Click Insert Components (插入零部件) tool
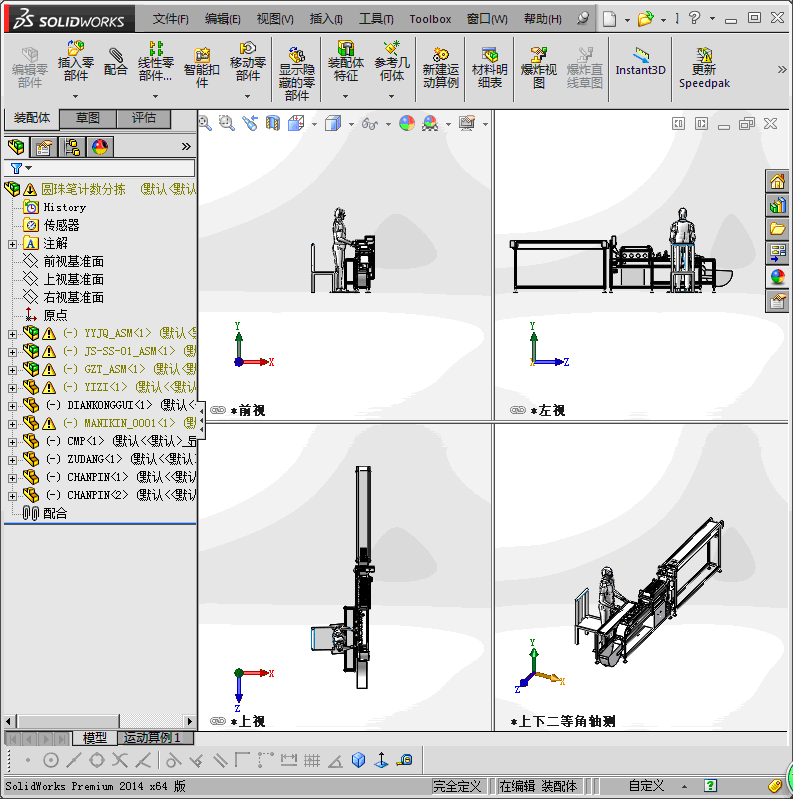793x799 pixels. (x=75, y=62)
